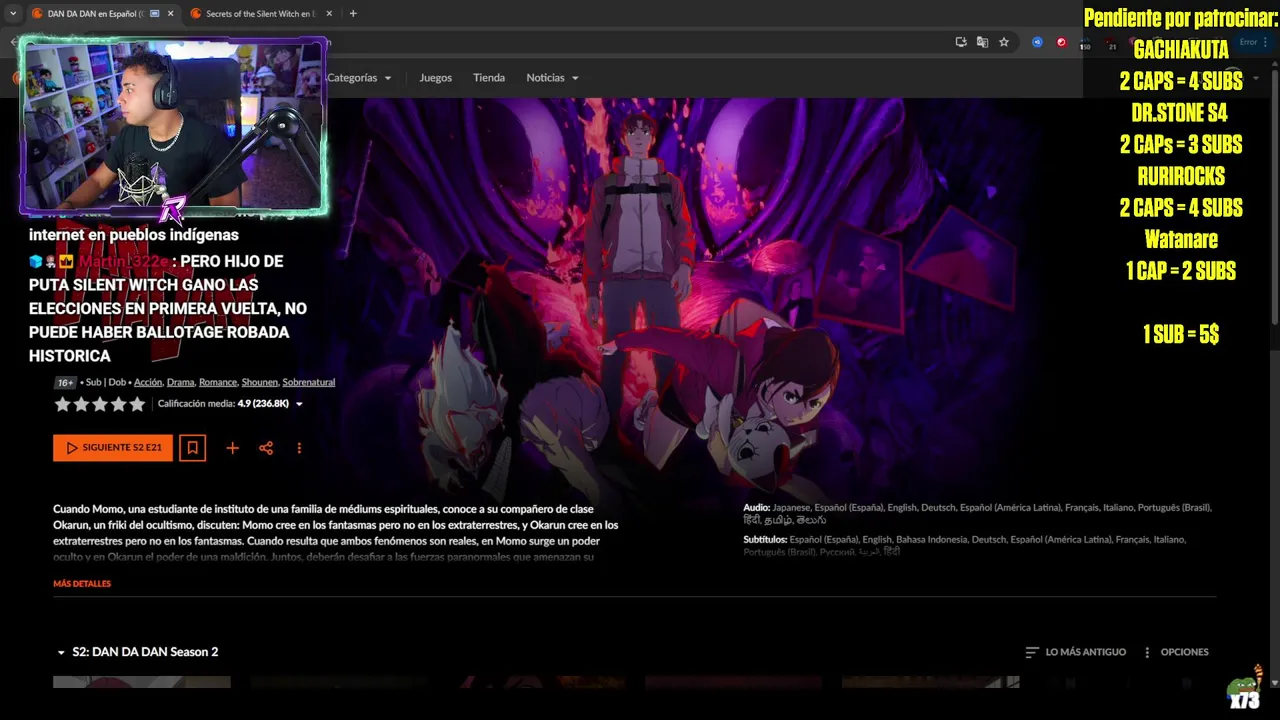Viewport: 1280px width, 720px height.
Task: Open the Drama genre link
Action: point(180,382)
